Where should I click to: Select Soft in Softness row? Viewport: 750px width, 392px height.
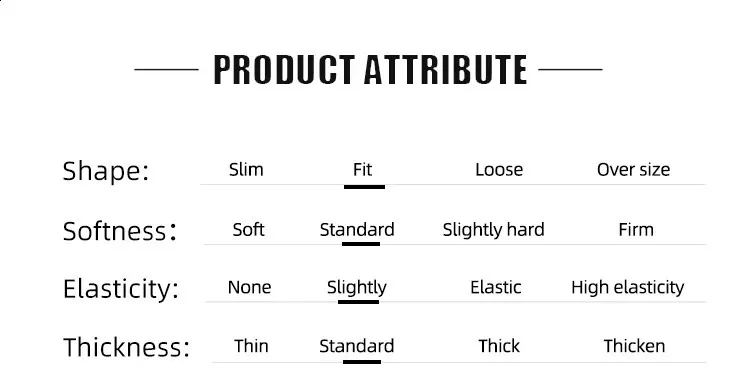pyautogui.click(x=248, y=230)
